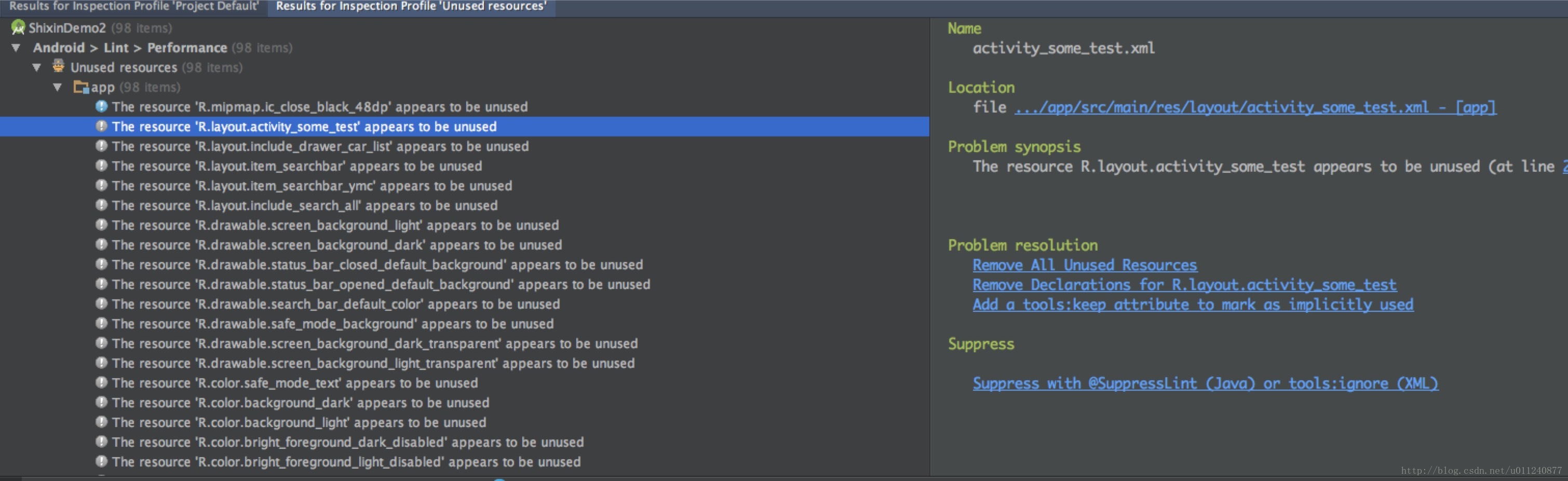Viewport: 1568px width, 481px height.
Task: Click Suppress with @SuppressLint or tools:ignore link
Action: click(x=1206, y=383)
